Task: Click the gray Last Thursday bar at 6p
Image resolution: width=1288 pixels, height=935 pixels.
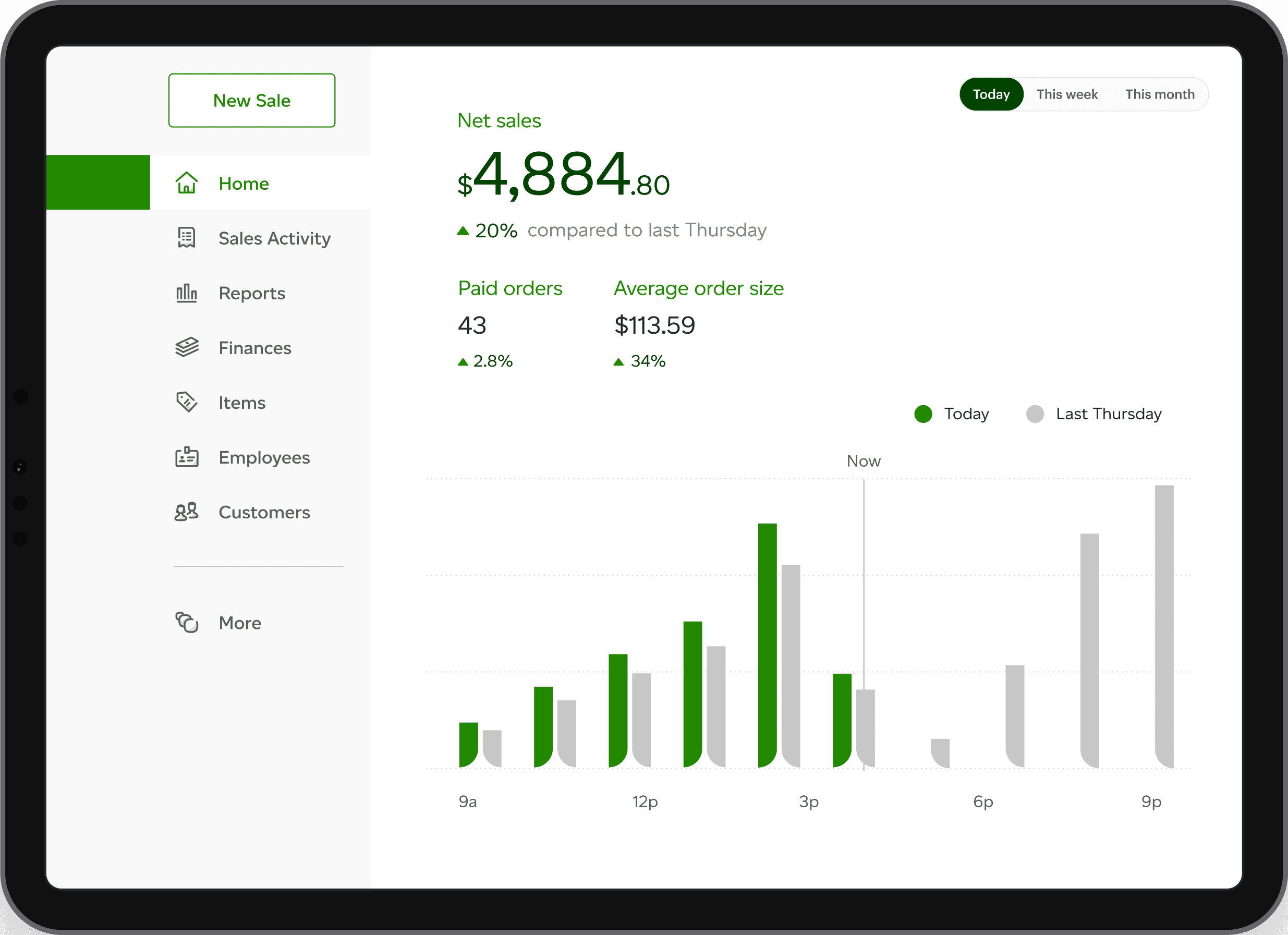Action: point(1015,717)
